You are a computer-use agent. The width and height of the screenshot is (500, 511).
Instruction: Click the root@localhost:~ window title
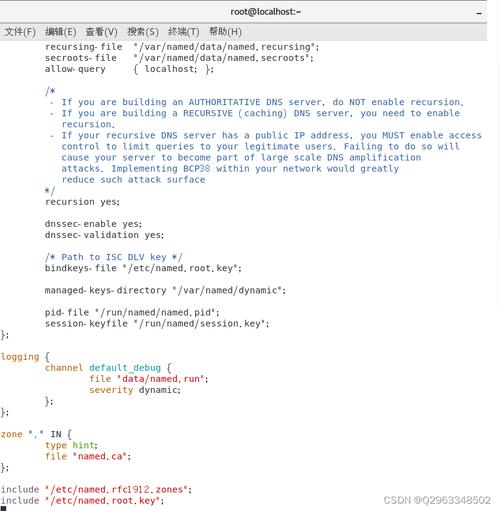(x=266, y=12)
